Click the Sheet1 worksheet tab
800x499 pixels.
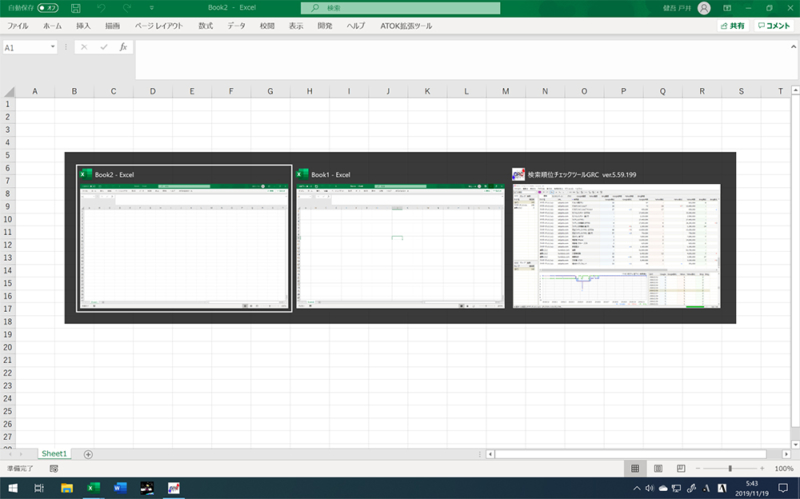pos(54,454)
